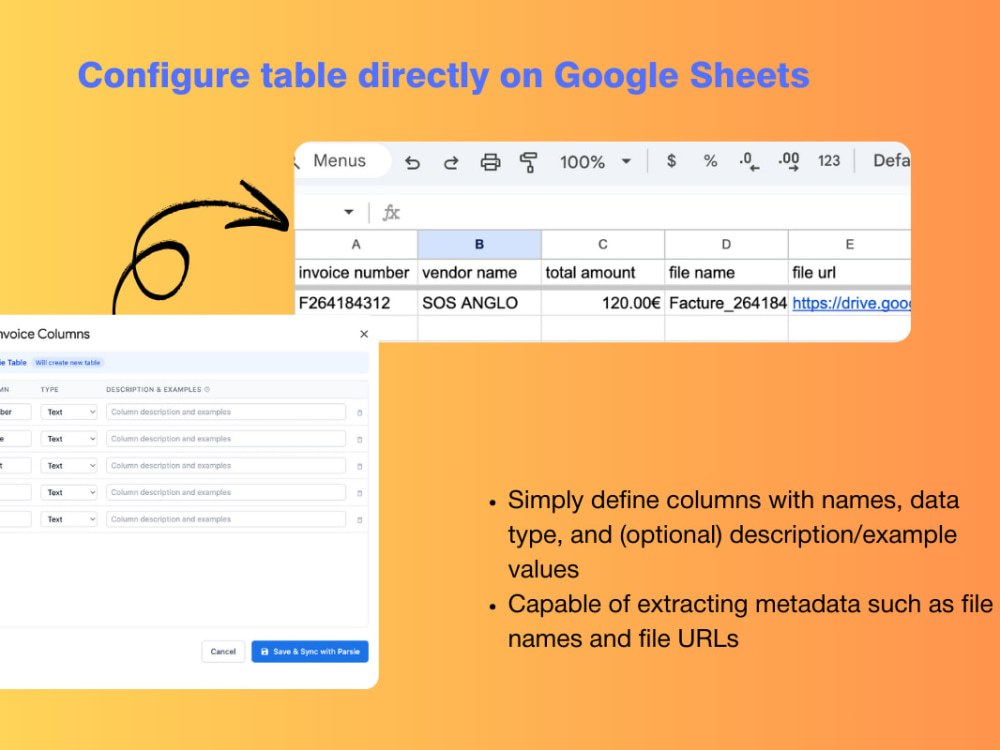Delete the fifth column row with trash icon
The width and height of the screenshot is (1000, 750).
(360, 520)
